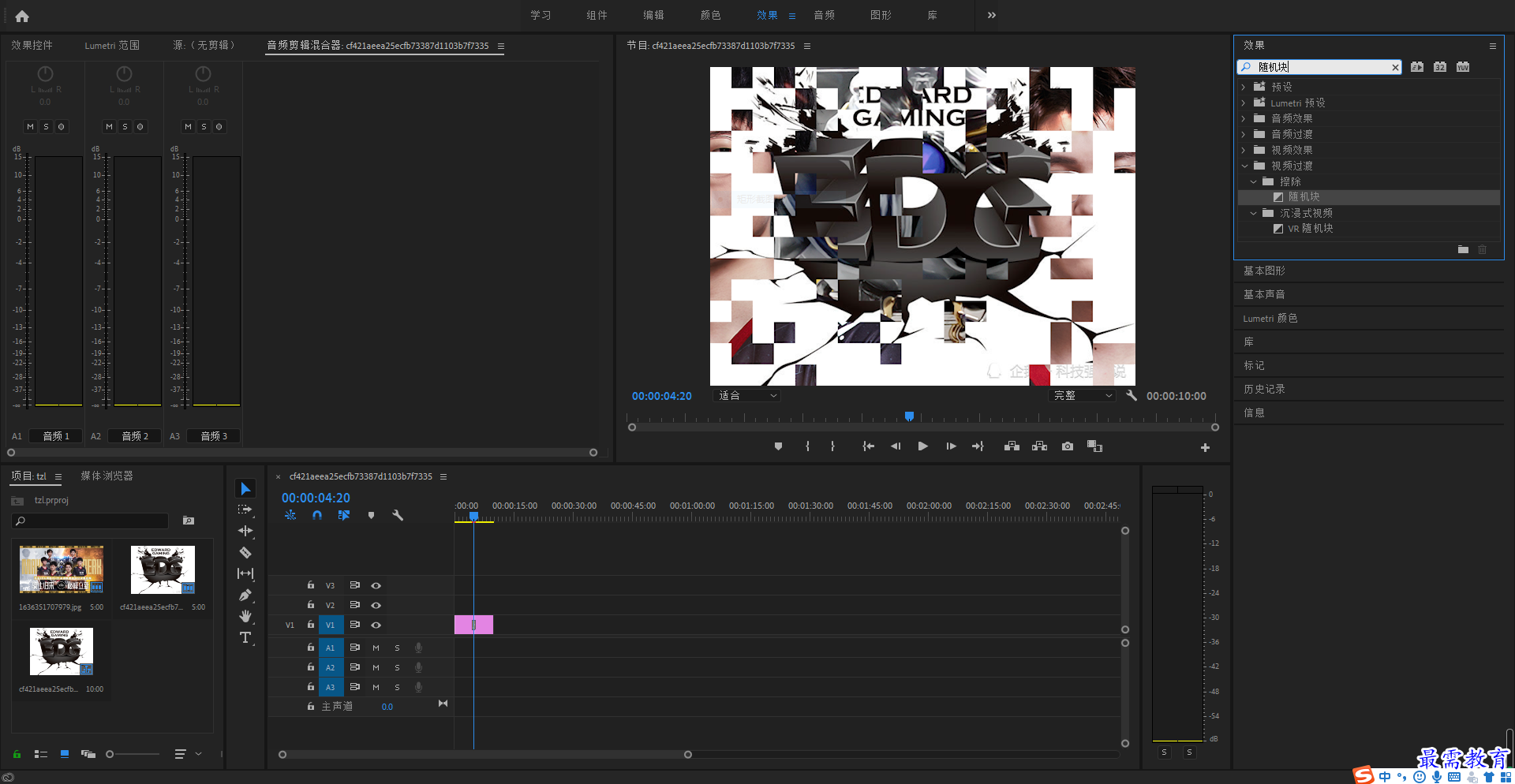Select the Razor tool
This screenshot has width=1515, height=784.
245,552
